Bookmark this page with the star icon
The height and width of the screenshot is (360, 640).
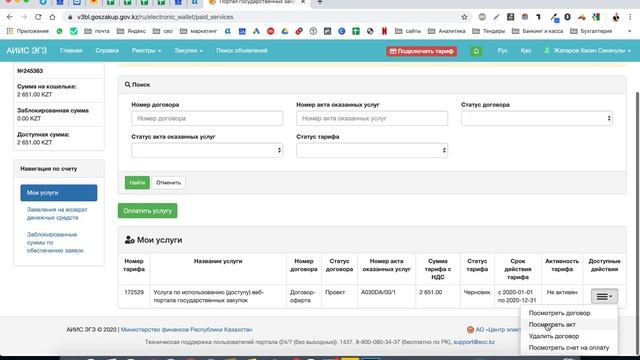[464, 17]
